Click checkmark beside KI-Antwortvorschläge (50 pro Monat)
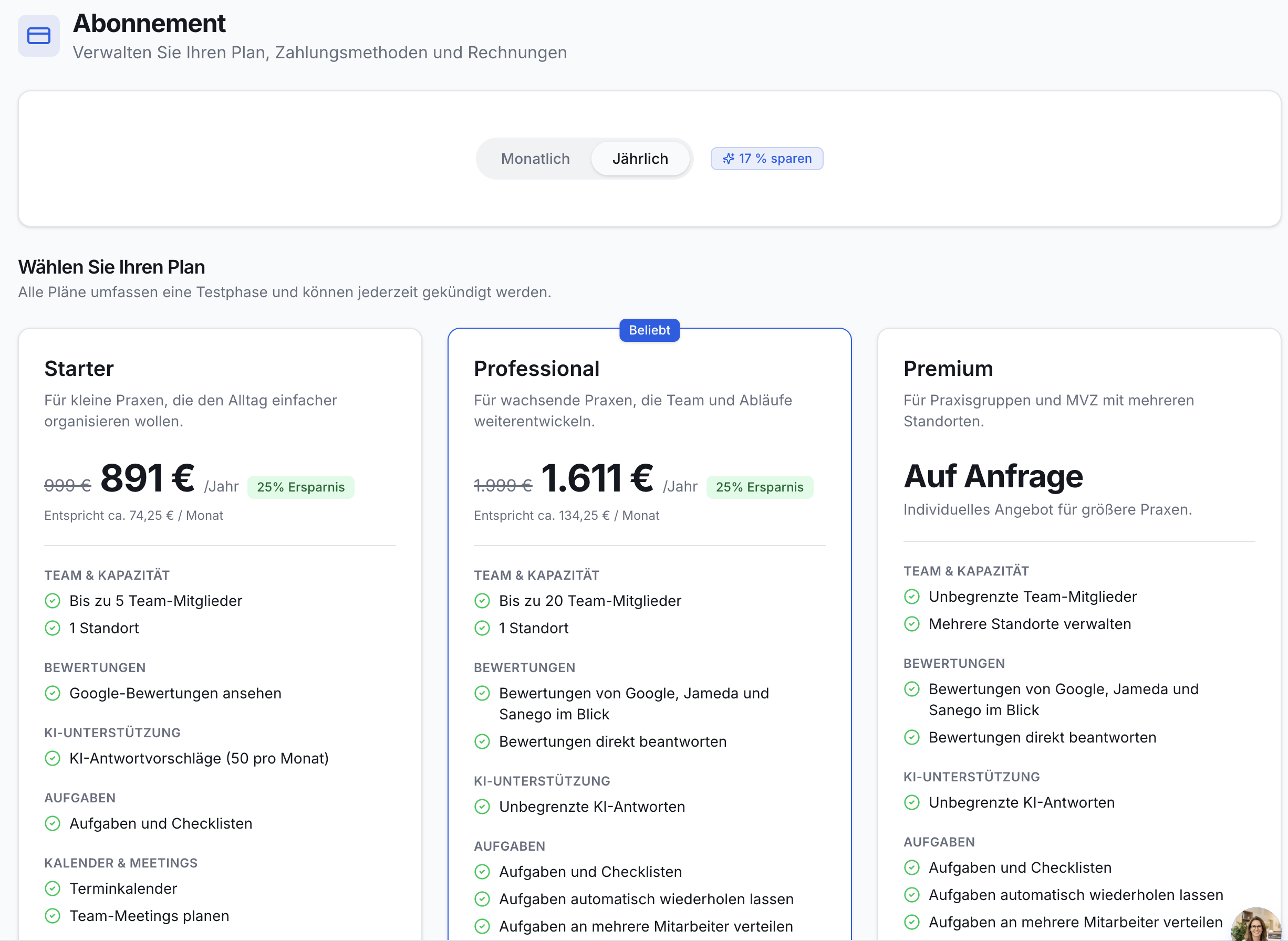 [x=53, y=758]
